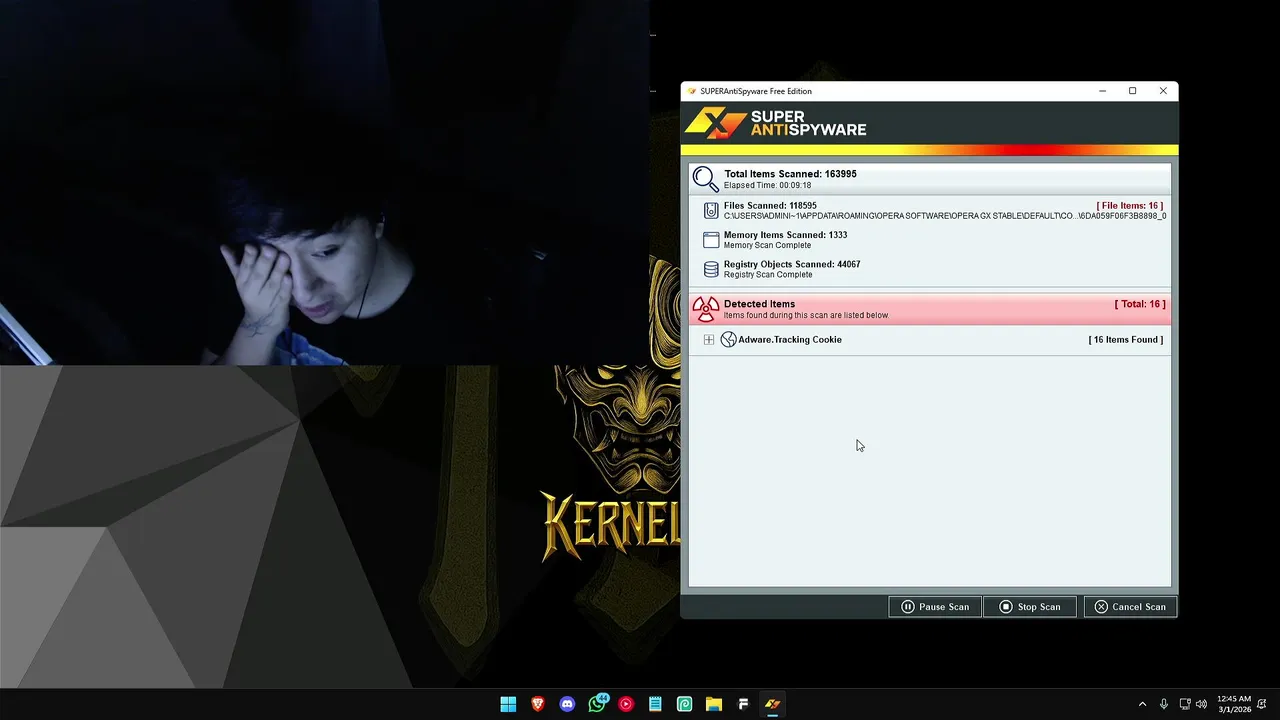Open Discord from taskbar

click(x=567, y=704)
